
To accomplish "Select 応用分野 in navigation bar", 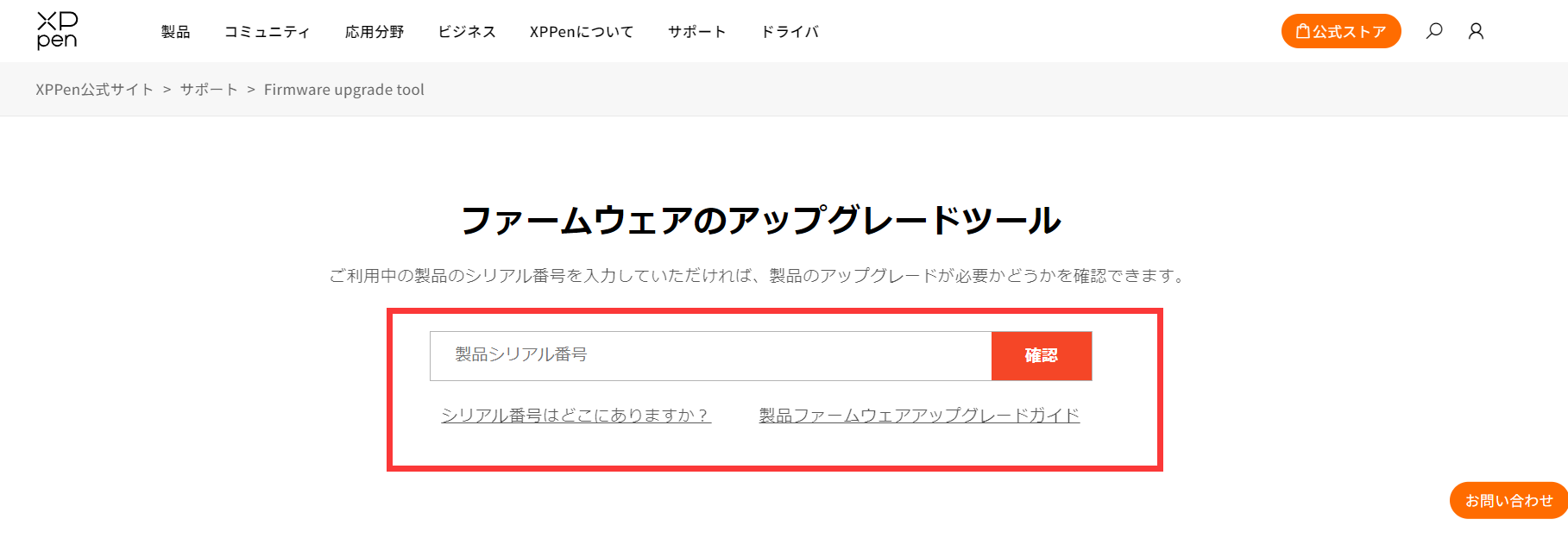I will (375, 32).
